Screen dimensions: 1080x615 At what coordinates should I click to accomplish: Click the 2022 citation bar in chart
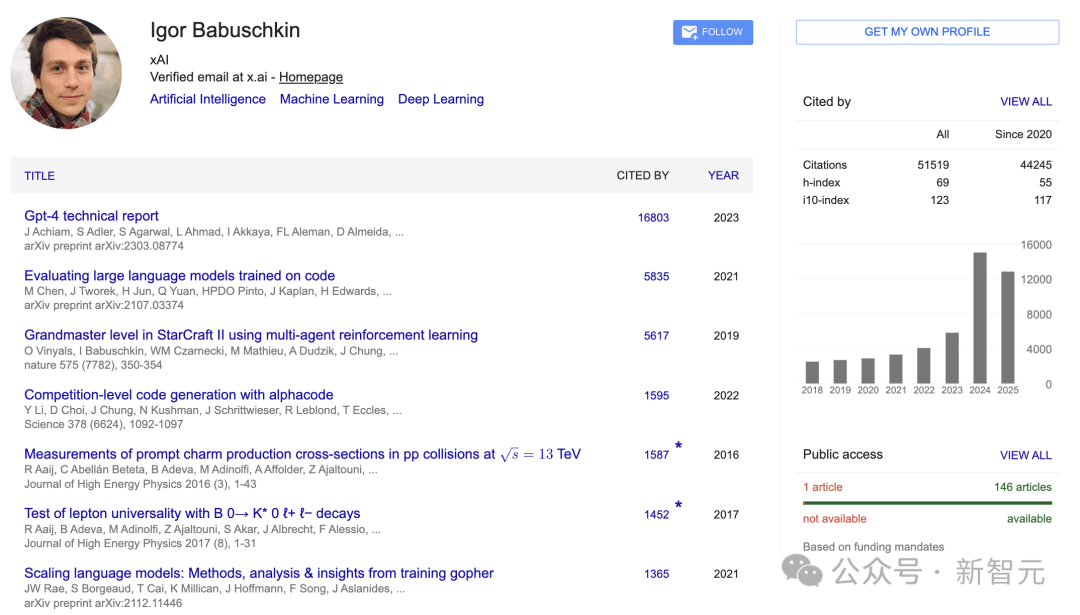[x=924, y=366]
